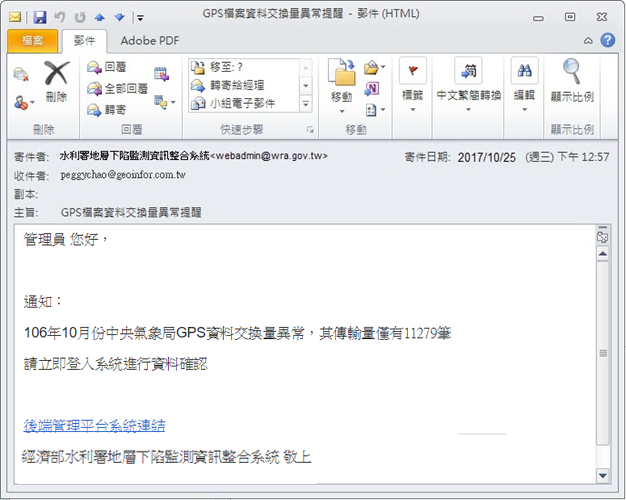This screenshot has height=500, width=626.
Task: Expand the Chinese conversion (中文繁簡轉換) menu
Action: coord(468,82)
